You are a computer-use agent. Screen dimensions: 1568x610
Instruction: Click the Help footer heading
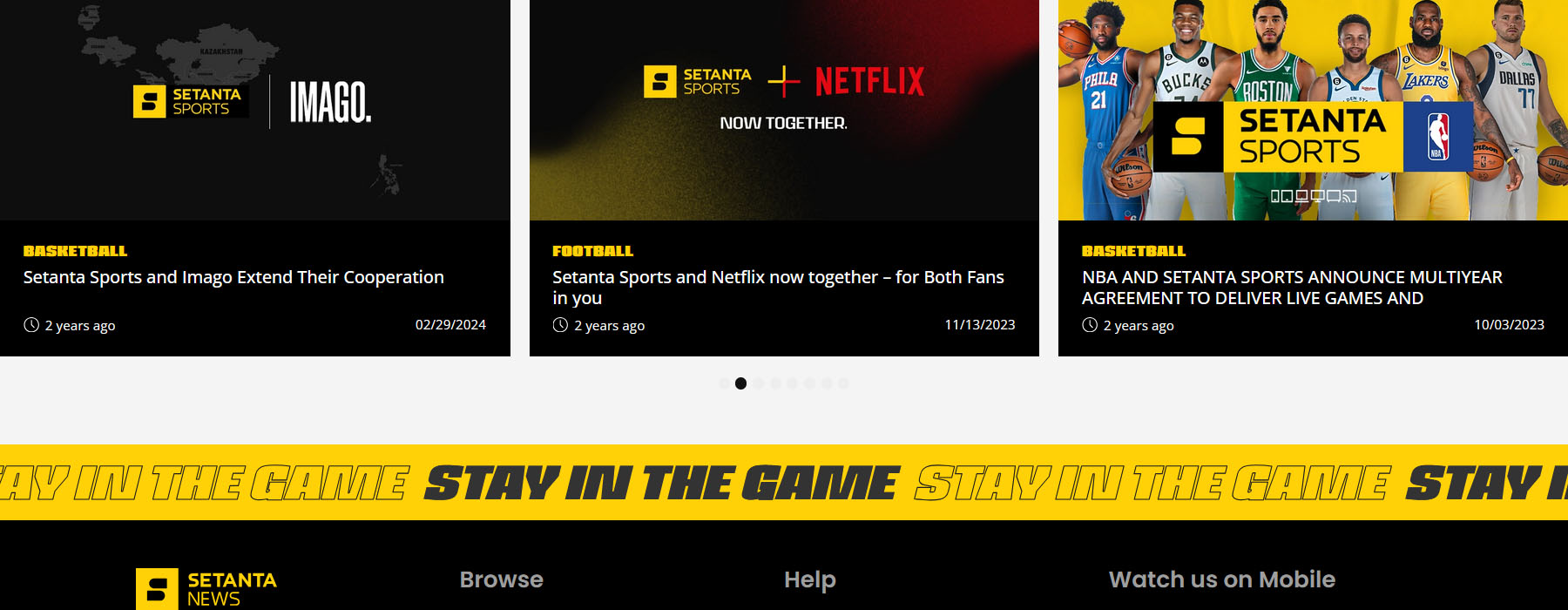[810, 580]
